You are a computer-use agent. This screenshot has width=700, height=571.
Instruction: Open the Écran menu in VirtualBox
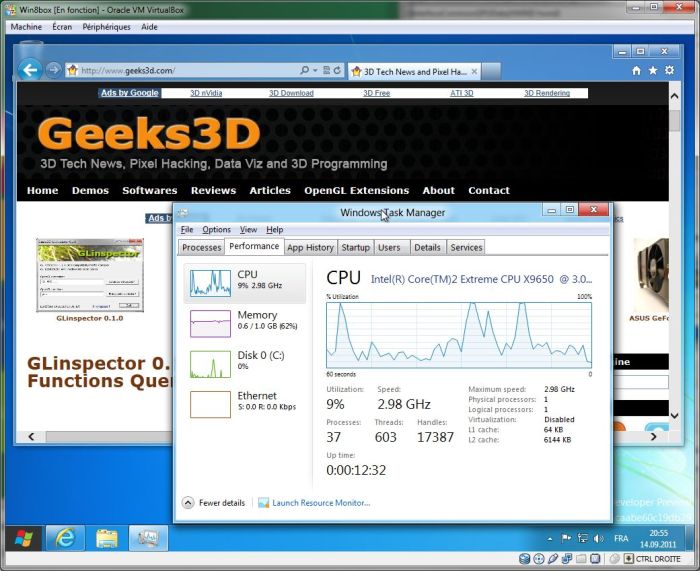pos(62,27)
